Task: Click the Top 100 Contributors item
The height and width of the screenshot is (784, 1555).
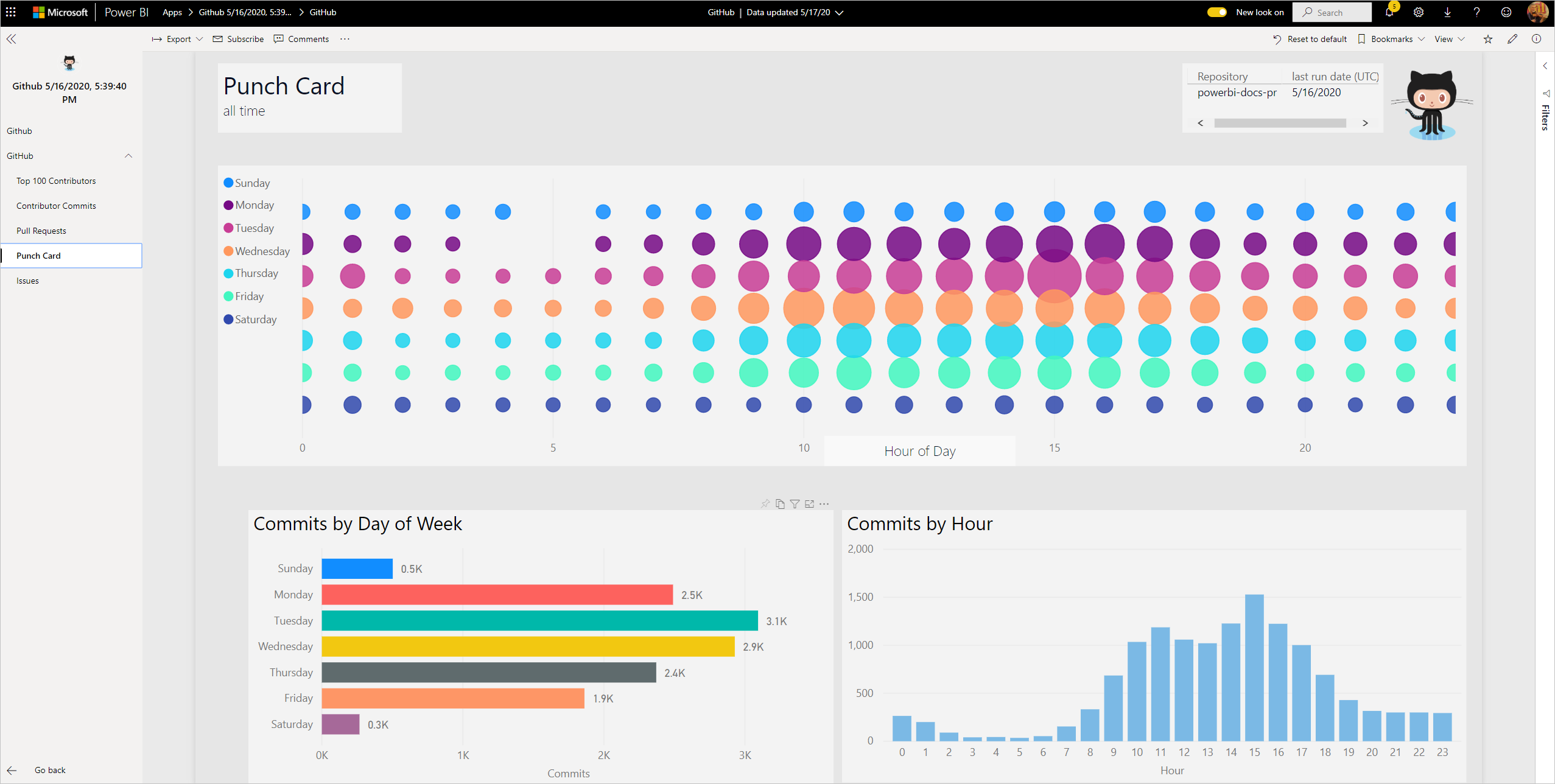Action: click(56, 181)
